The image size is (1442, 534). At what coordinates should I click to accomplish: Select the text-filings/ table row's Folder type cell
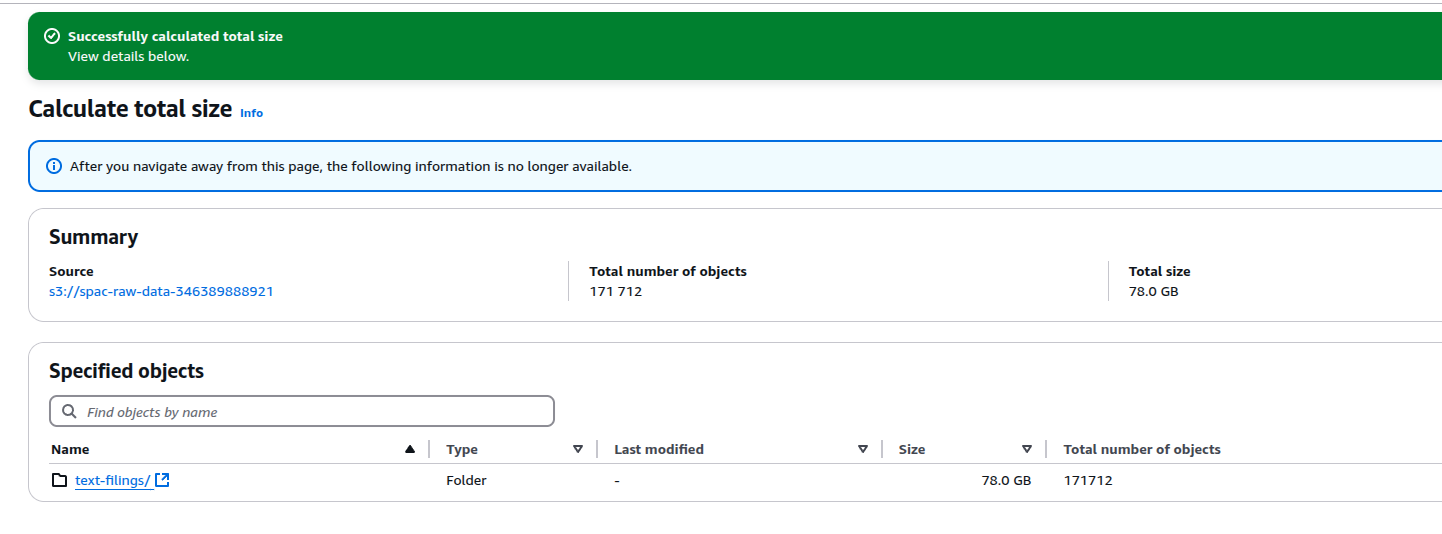coord(466,481)
